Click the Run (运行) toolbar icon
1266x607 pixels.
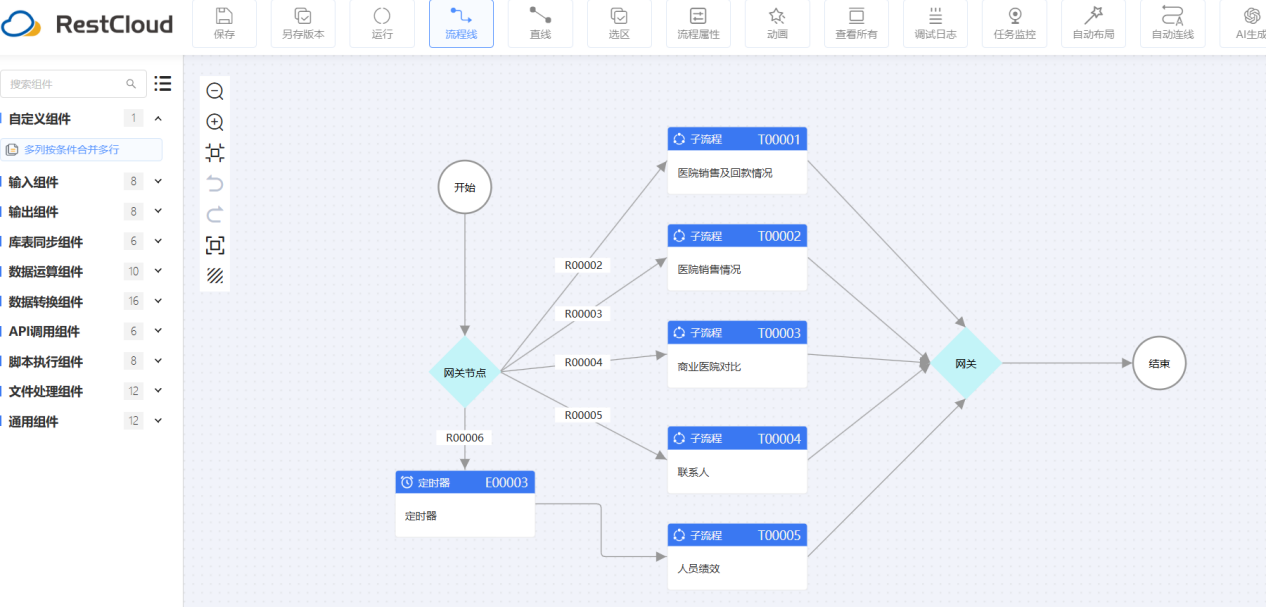click(382, 23)
